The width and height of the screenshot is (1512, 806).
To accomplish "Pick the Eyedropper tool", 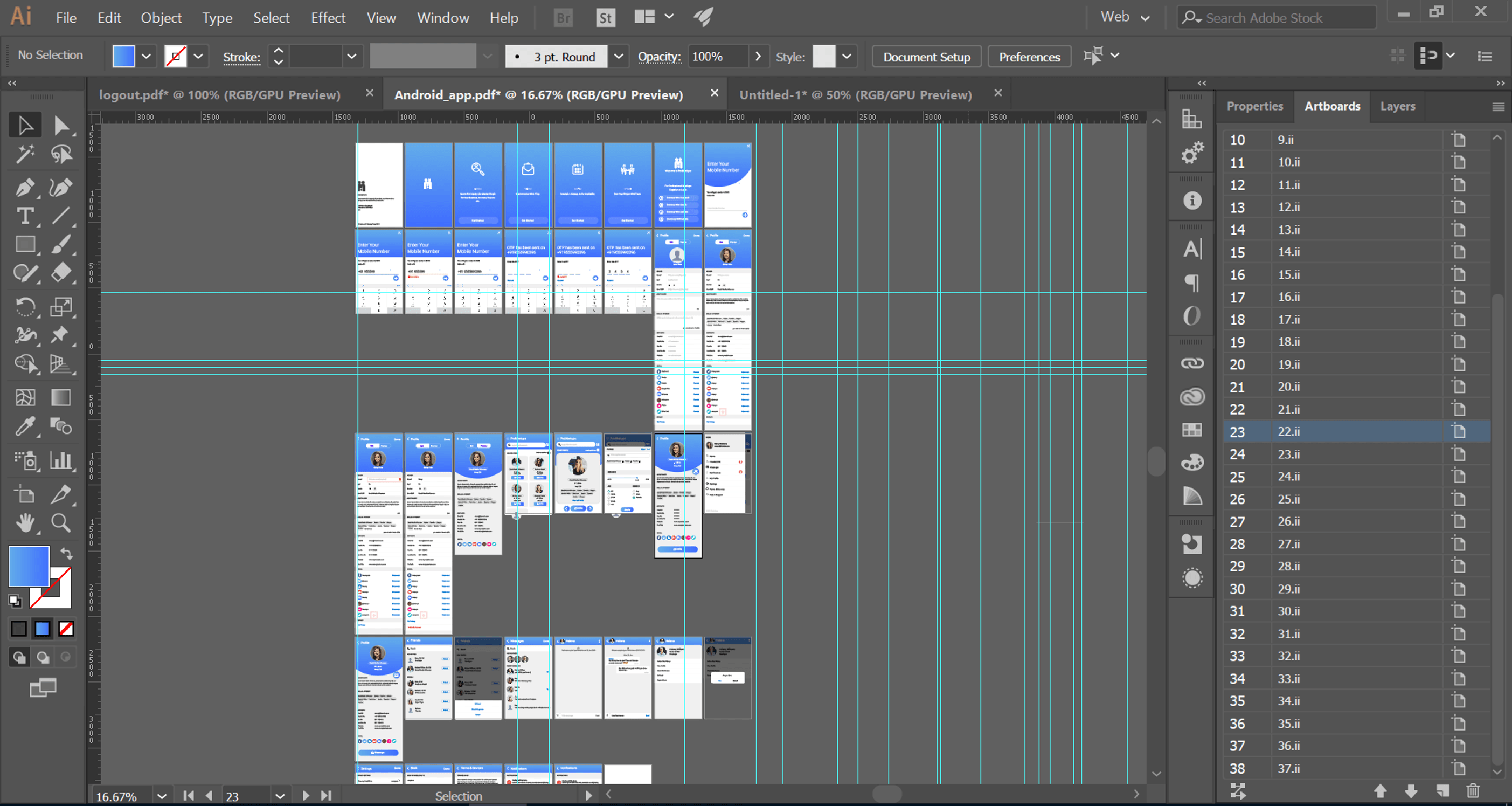I will (x=25, y=426).
